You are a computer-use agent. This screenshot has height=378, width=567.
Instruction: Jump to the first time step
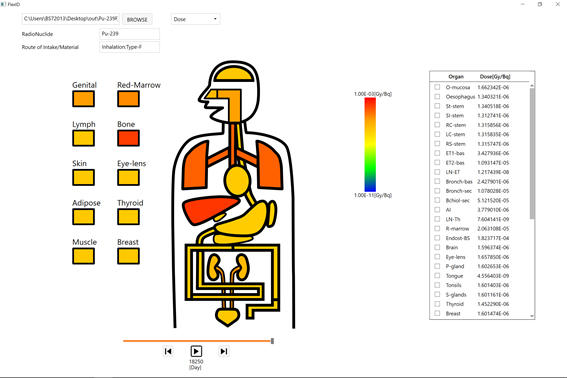point(168,351)
